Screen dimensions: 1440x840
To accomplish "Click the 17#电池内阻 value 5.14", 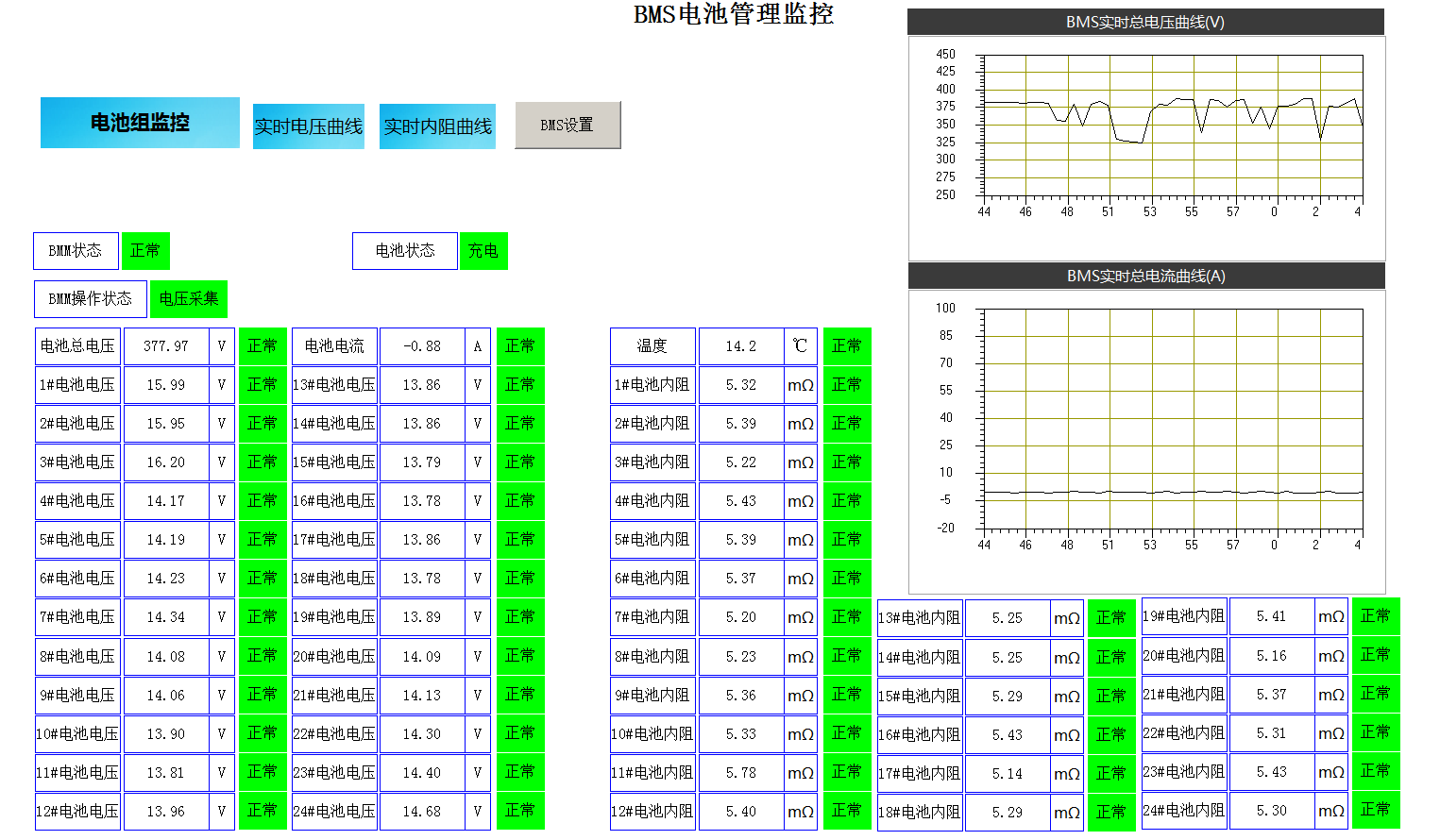I will 1008,774.
